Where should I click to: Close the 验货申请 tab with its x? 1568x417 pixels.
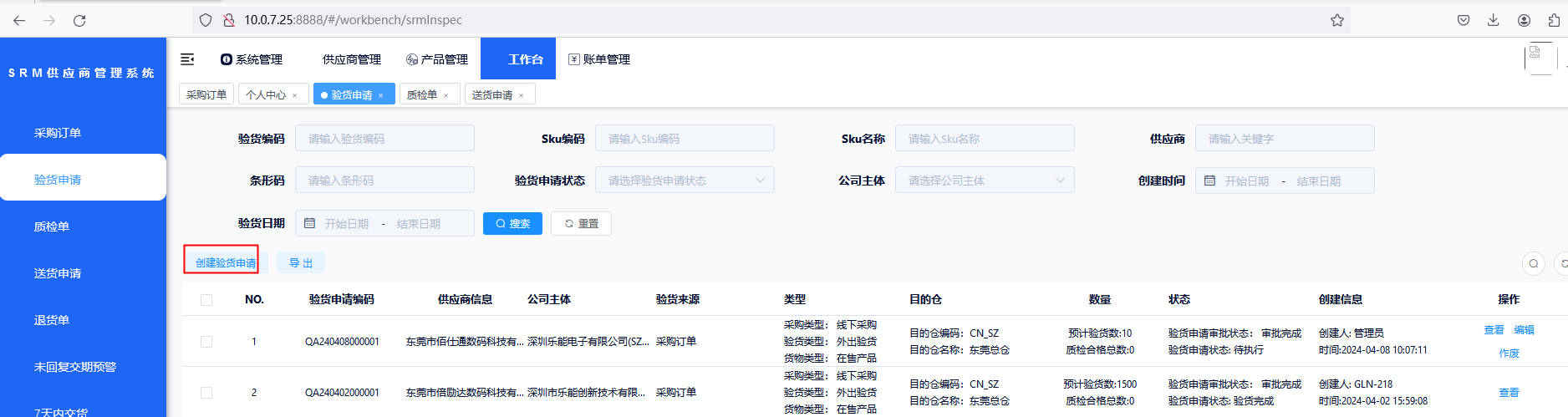coord(381,96)
